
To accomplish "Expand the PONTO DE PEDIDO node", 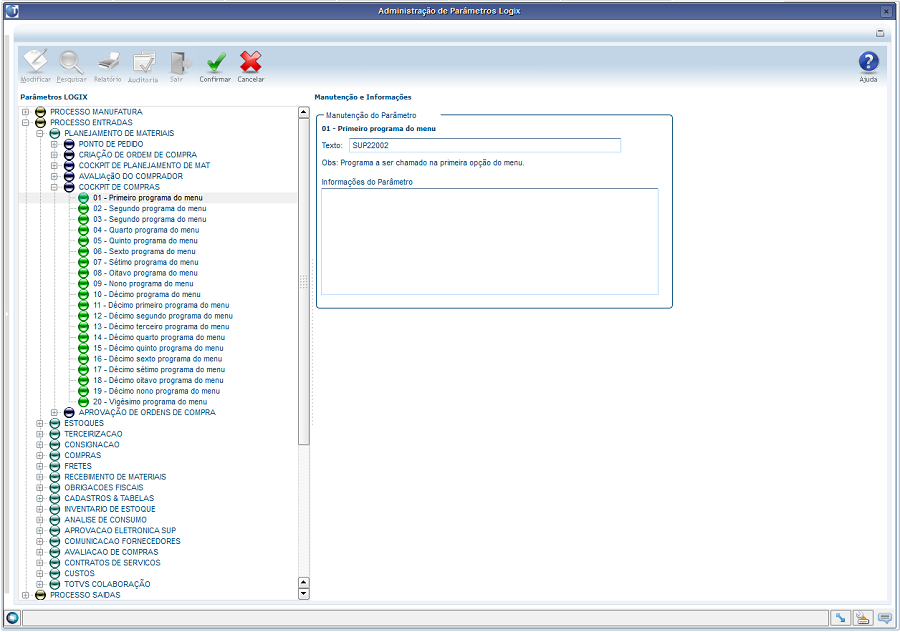I will click(54, 144).
